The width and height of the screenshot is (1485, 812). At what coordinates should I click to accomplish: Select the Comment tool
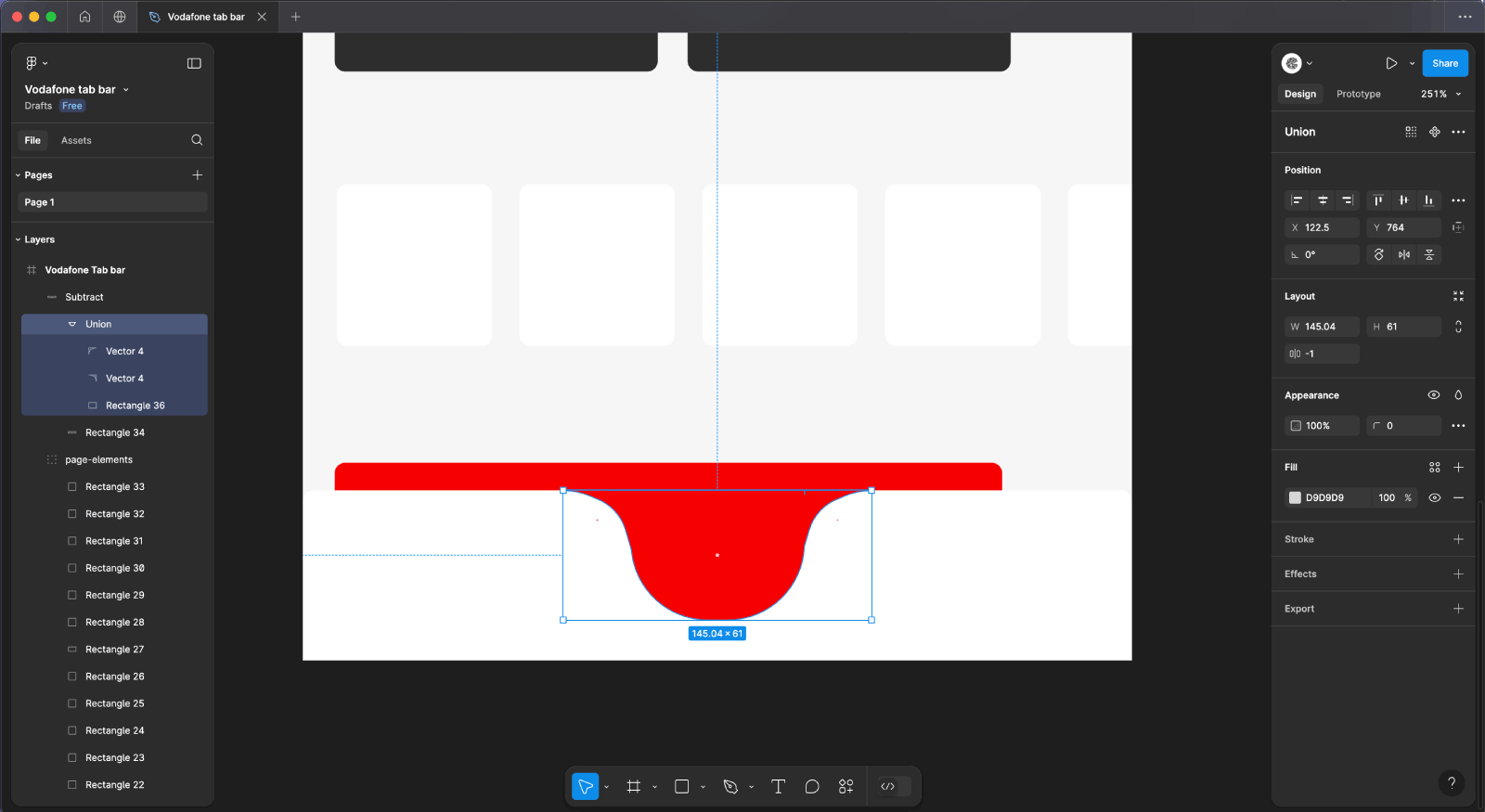click(812, 787)
